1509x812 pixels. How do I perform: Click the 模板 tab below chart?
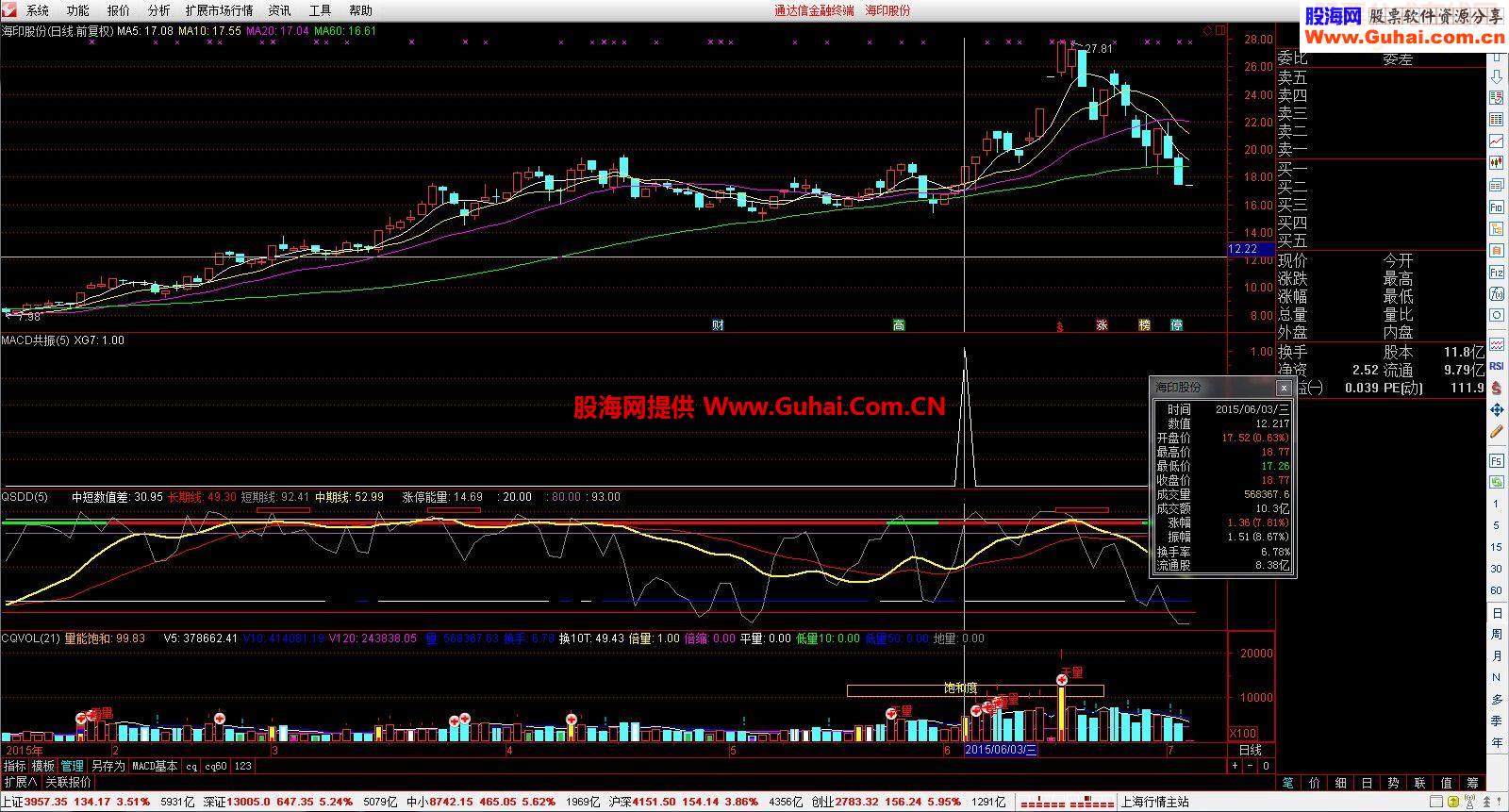click(x=43, y=766)
